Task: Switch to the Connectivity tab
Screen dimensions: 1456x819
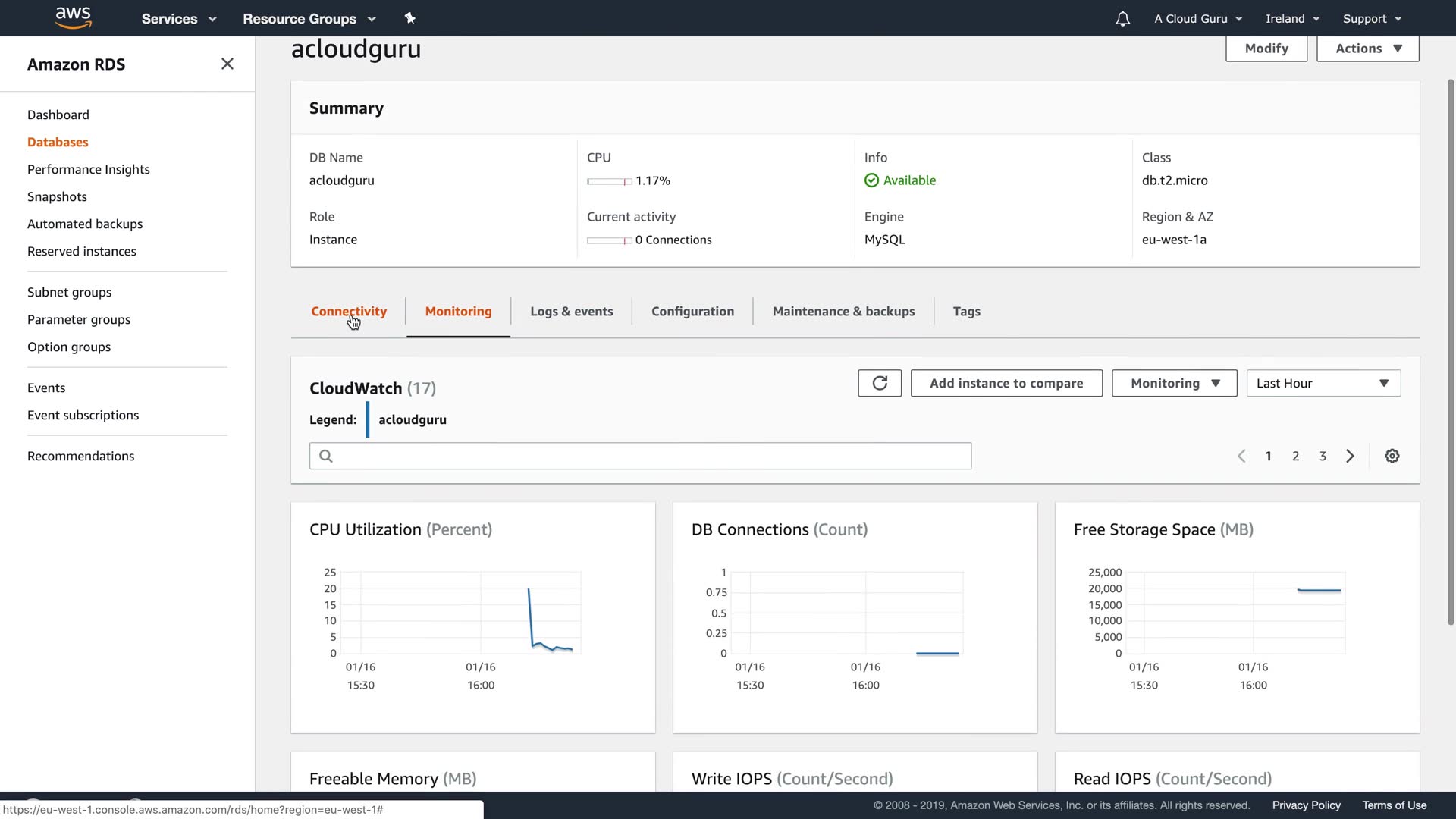Action: (349, 312)
